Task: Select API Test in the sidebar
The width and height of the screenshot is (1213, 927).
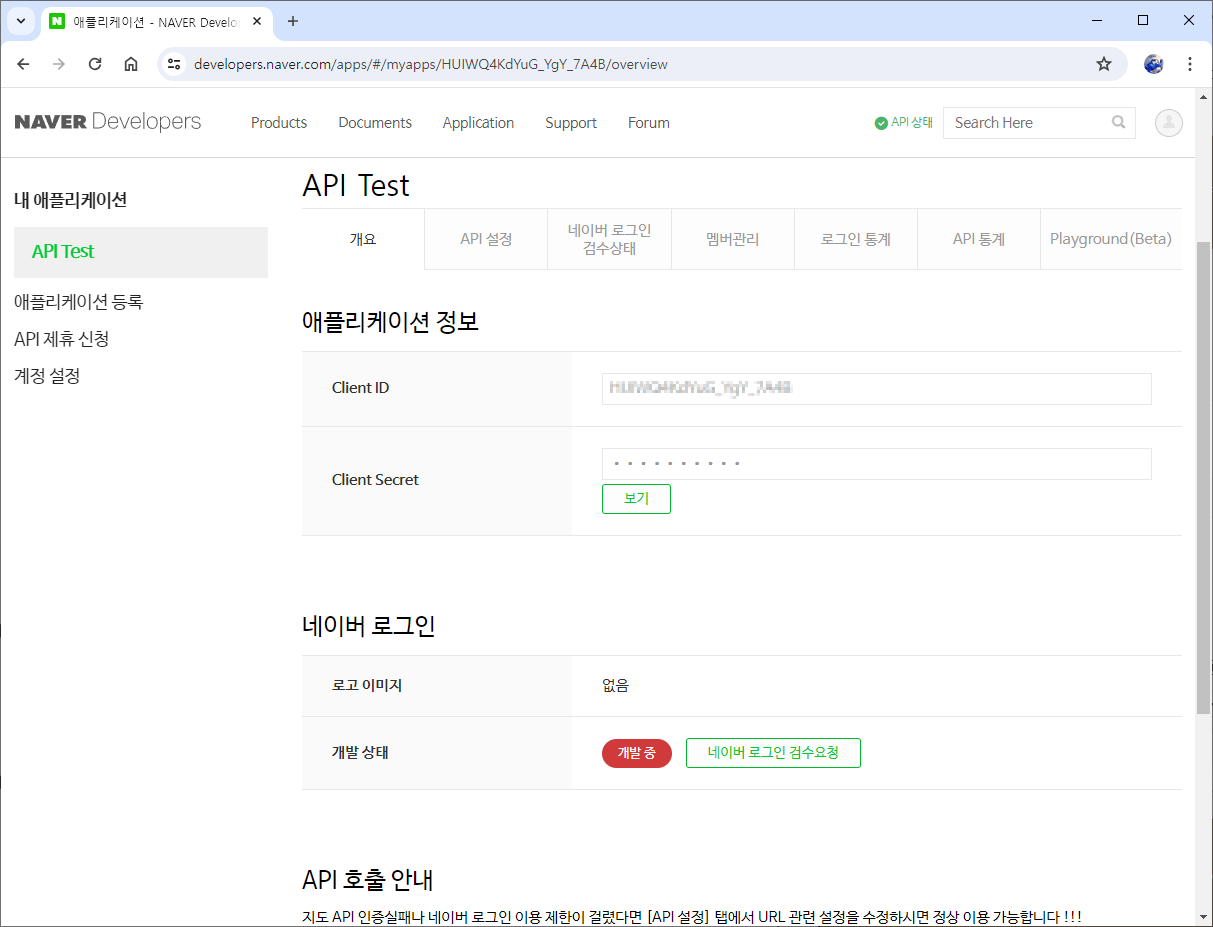Action: tap(141, 252)
